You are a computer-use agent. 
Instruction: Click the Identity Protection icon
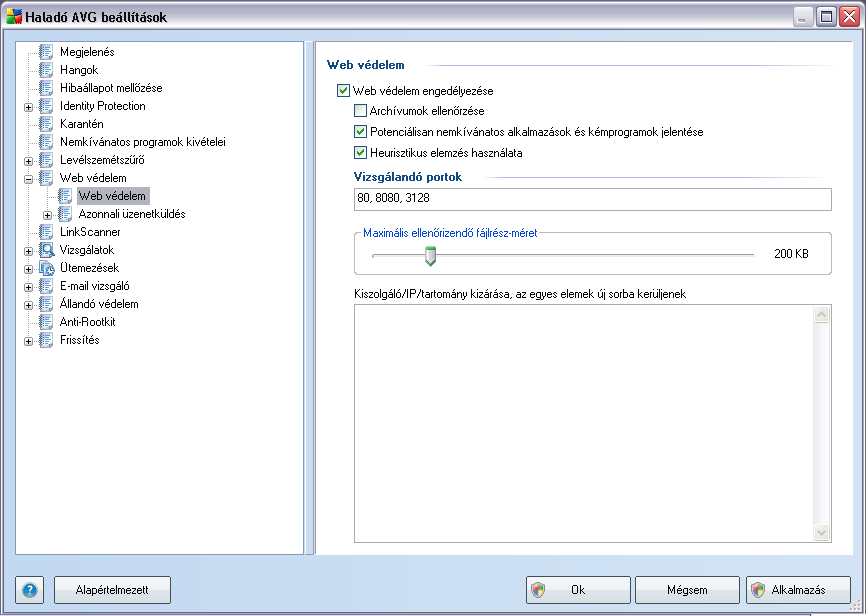click(46, 106)
